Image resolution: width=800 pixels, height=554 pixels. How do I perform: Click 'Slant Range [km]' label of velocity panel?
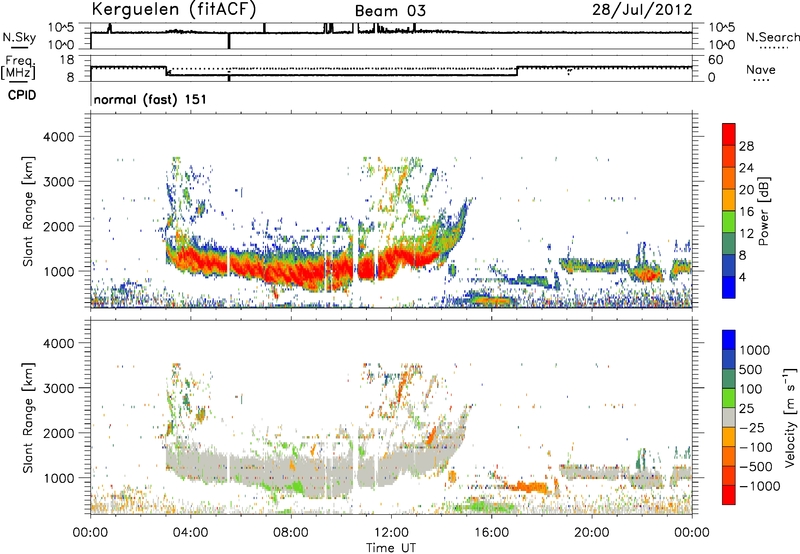tap(28, 418)
